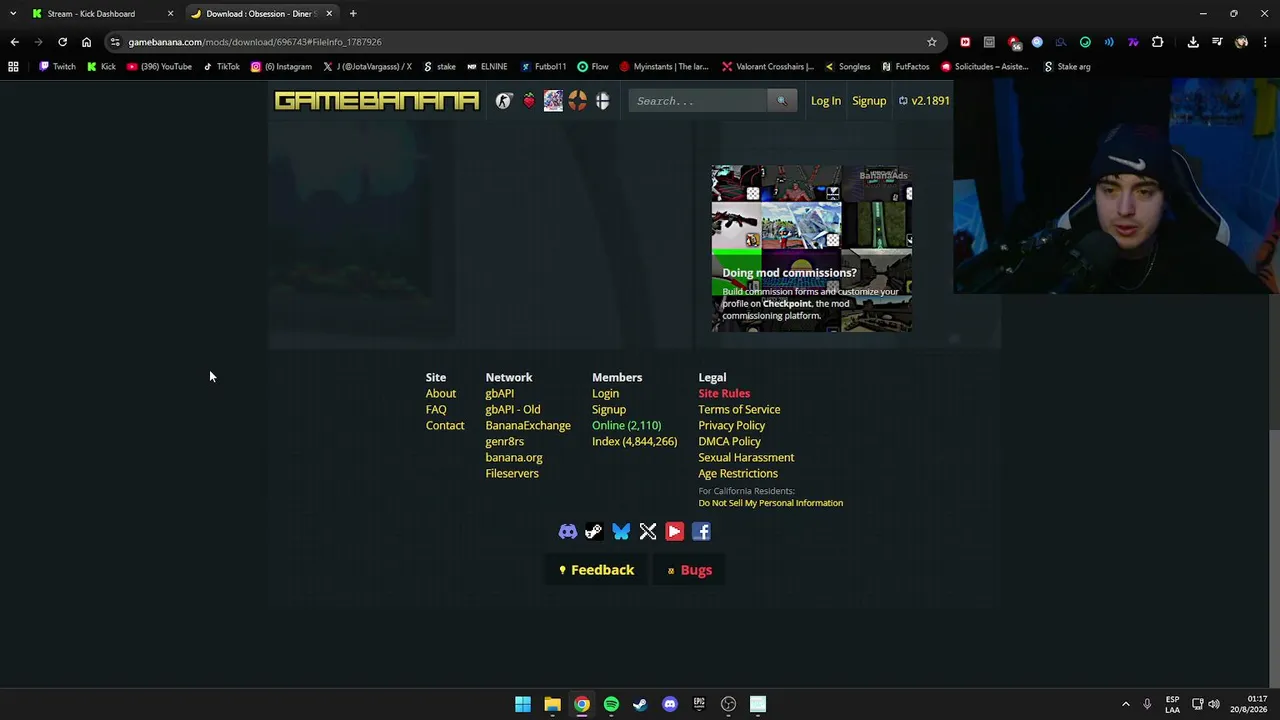Click the Bugs button
The width and height of the screenshot is (1280, 720).
(690, 570)
